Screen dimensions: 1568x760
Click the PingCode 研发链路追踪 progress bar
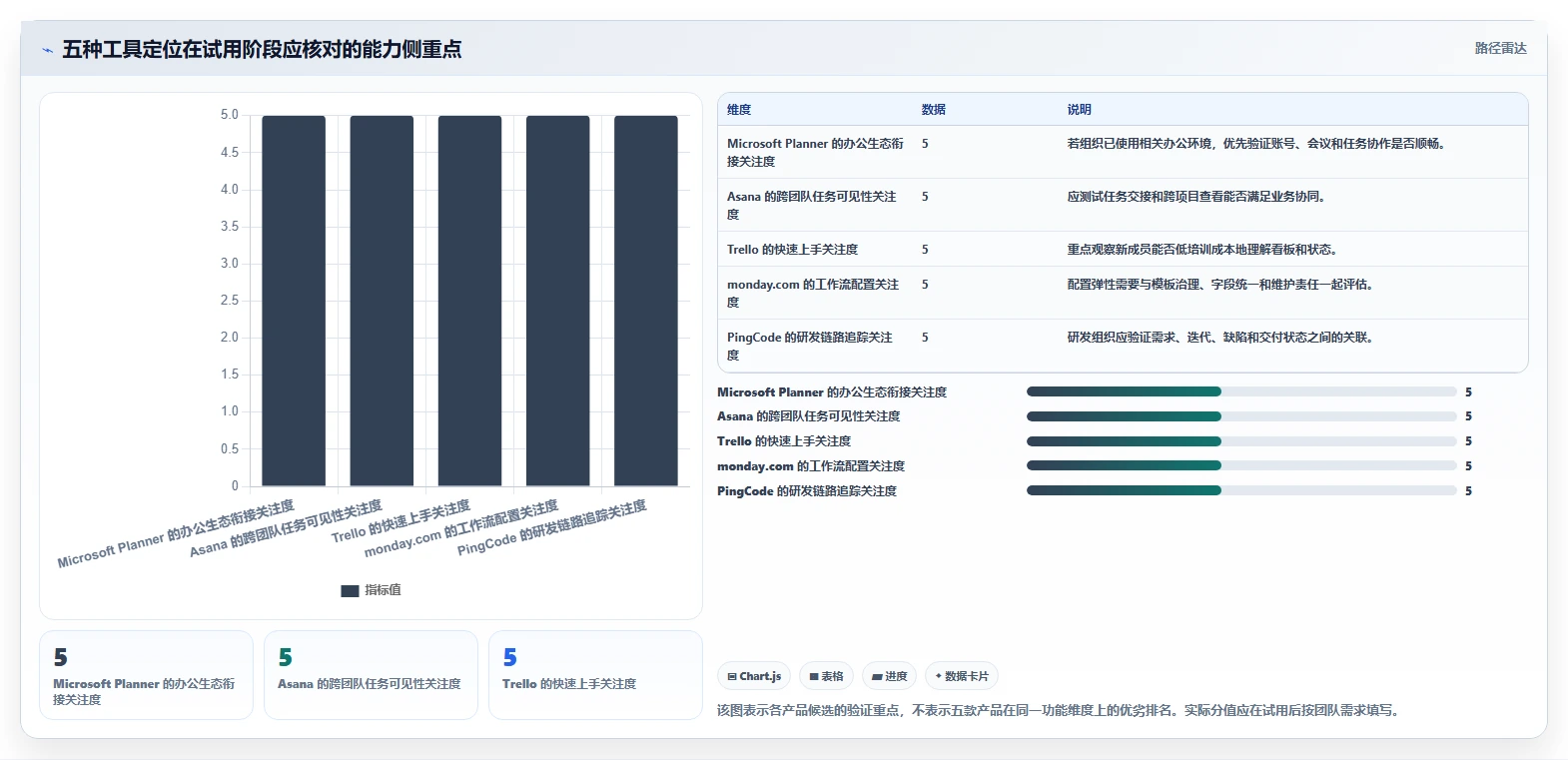pyautogui.click(x=1241, y=490)
